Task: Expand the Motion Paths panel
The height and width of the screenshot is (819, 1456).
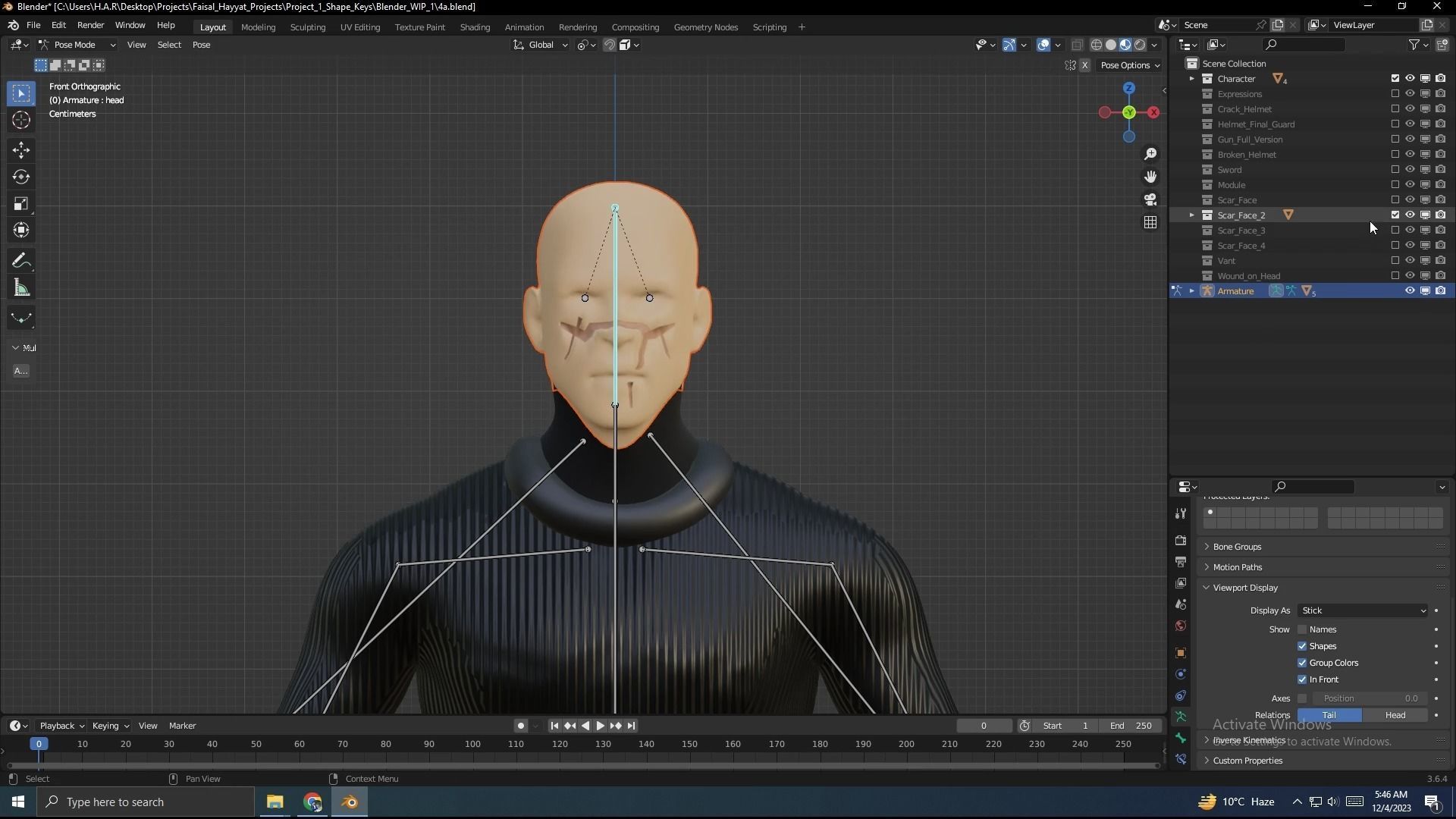Action: 1237,567
